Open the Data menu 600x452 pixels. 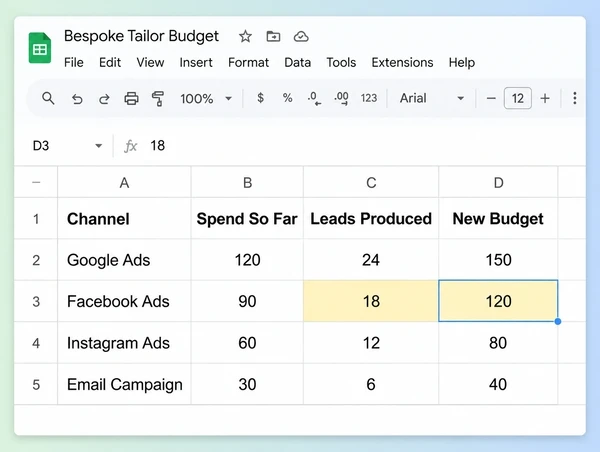[x=297, y=62]
